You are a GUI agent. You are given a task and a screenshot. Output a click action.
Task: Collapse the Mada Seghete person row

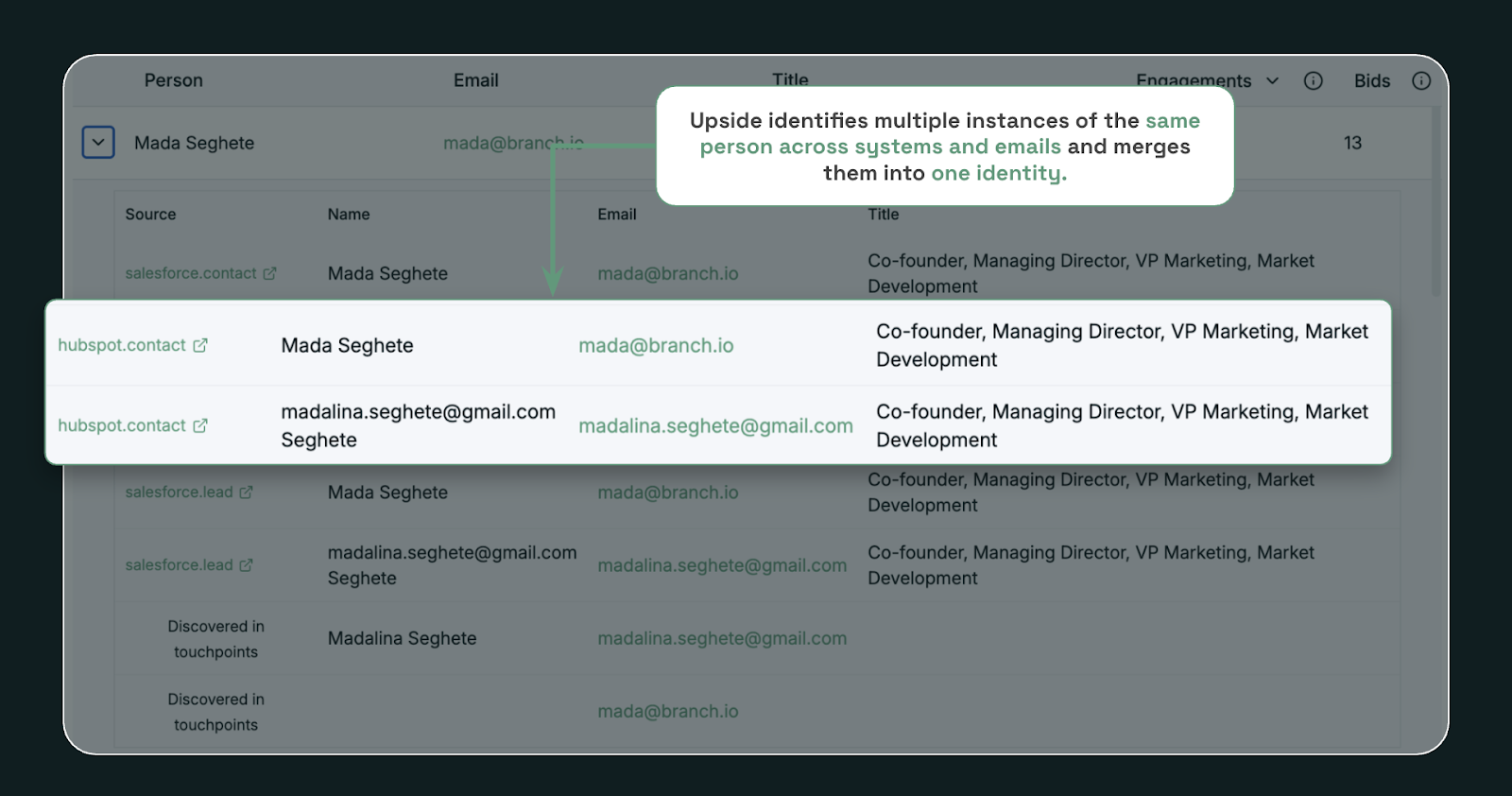[98, 143]
